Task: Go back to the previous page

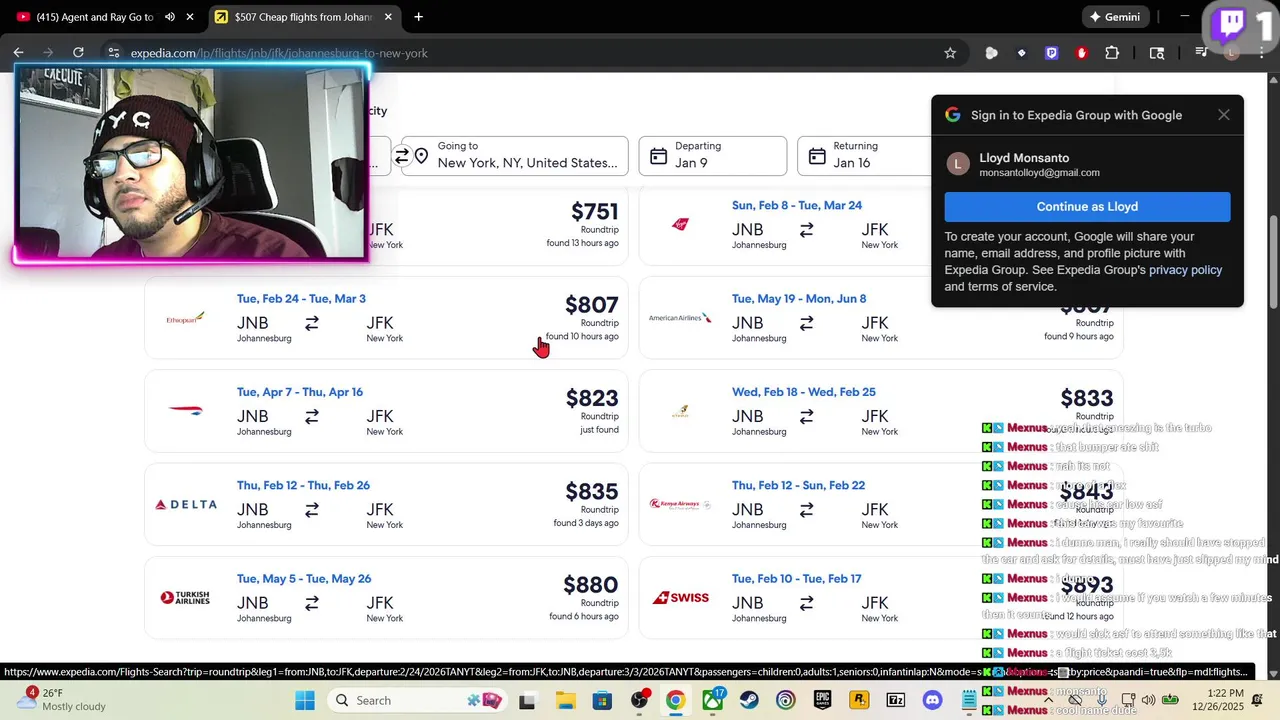Action: [18, 53]
